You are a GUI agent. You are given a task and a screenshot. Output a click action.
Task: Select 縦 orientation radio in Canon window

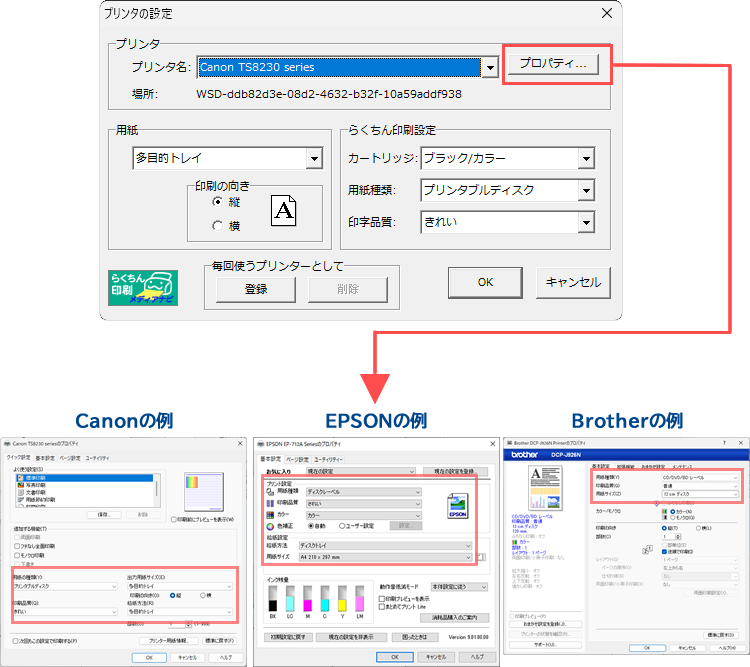pos(173,595)
